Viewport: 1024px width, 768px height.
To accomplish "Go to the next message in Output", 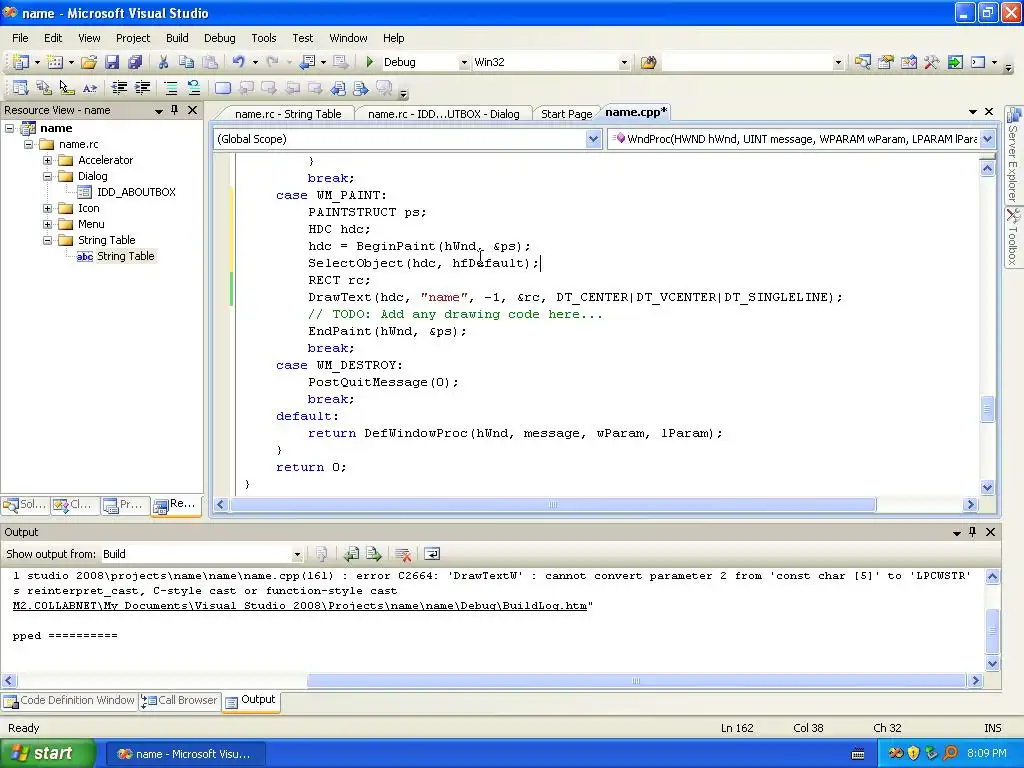I will [374, 554].
